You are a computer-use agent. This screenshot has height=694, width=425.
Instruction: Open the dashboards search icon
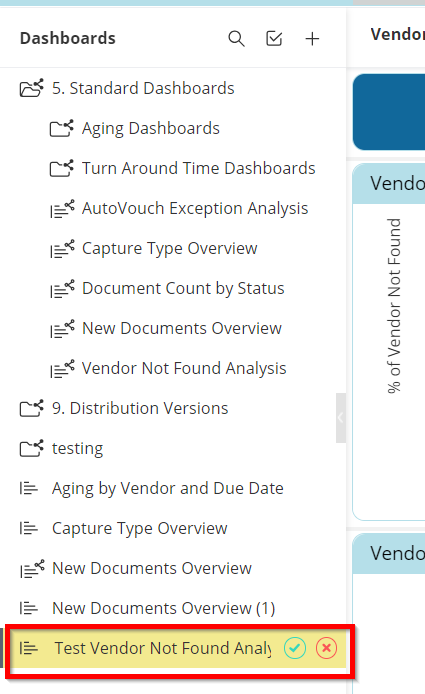pos(236,39)
